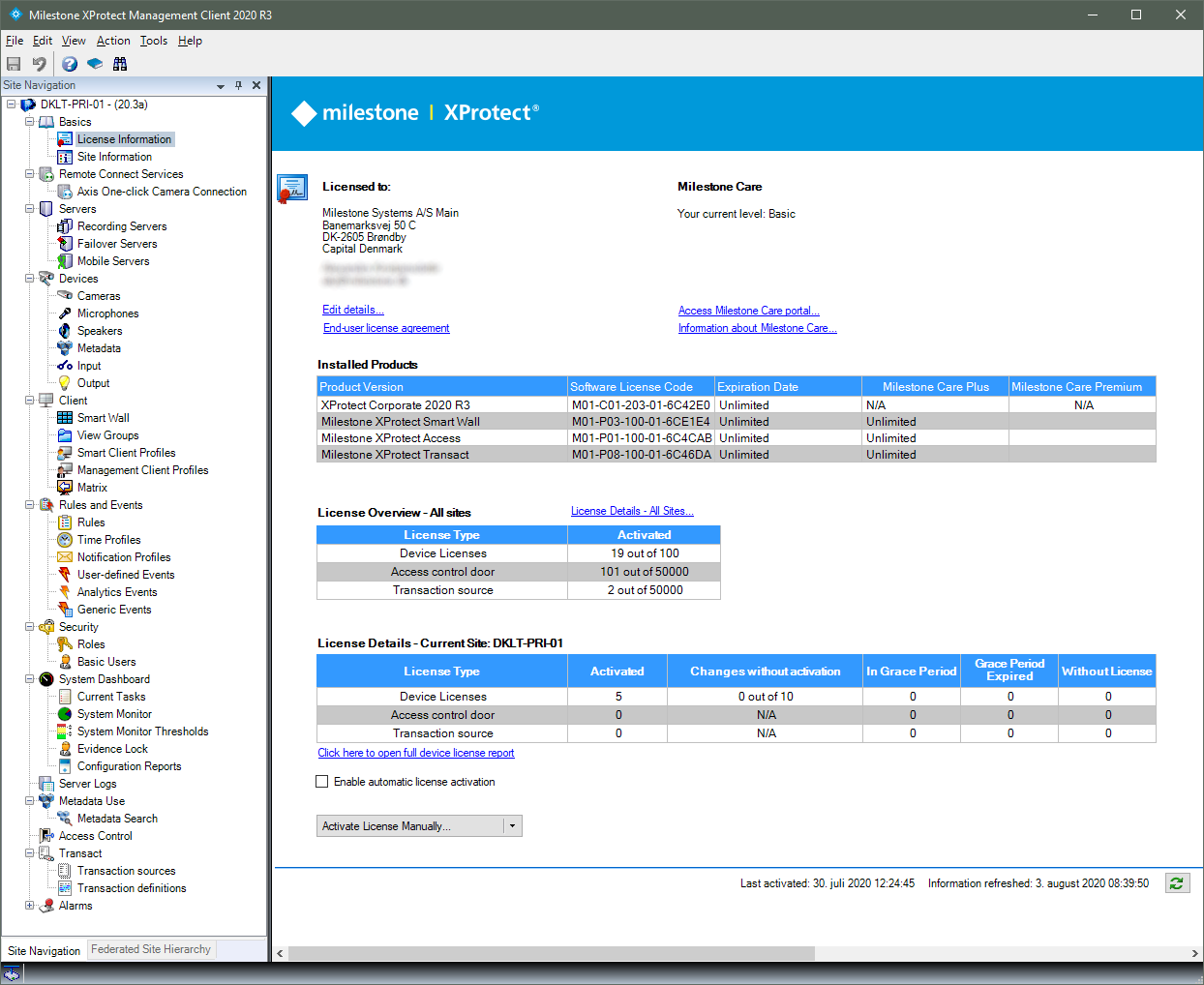Collapse the Client tree node
1204x985 pixels.
29,401
